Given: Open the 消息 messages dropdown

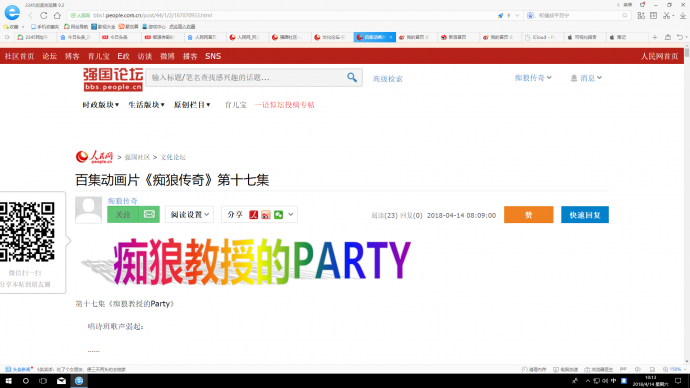Looking at the screenshot, I should pyautogui.click(x=591, y=78).
